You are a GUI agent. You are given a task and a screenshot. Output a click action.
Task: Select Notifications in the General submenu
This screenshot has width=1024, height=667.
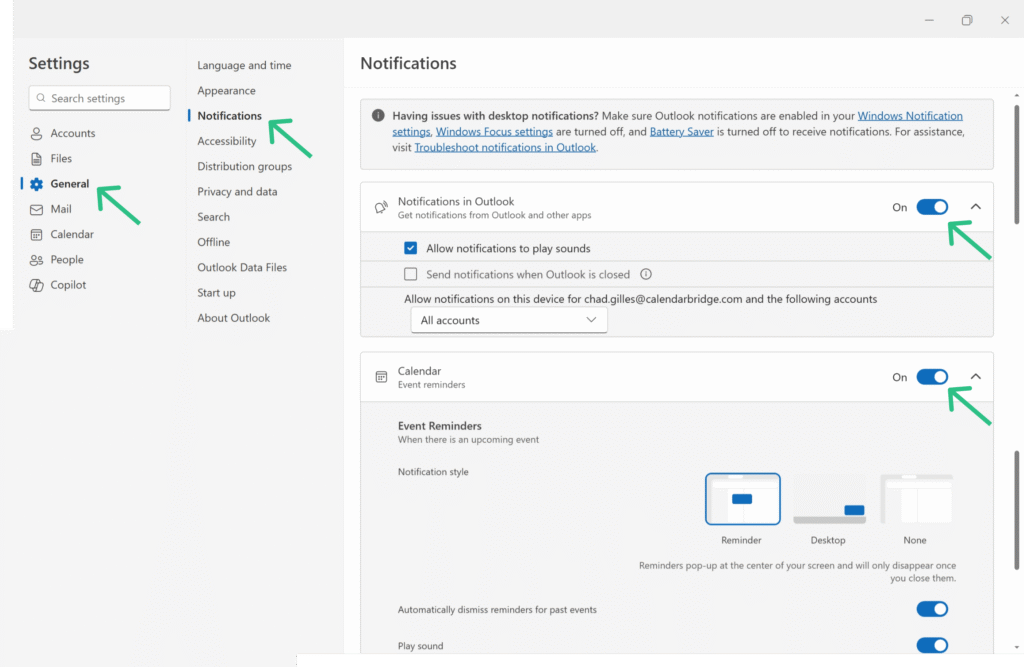point(229,116)
